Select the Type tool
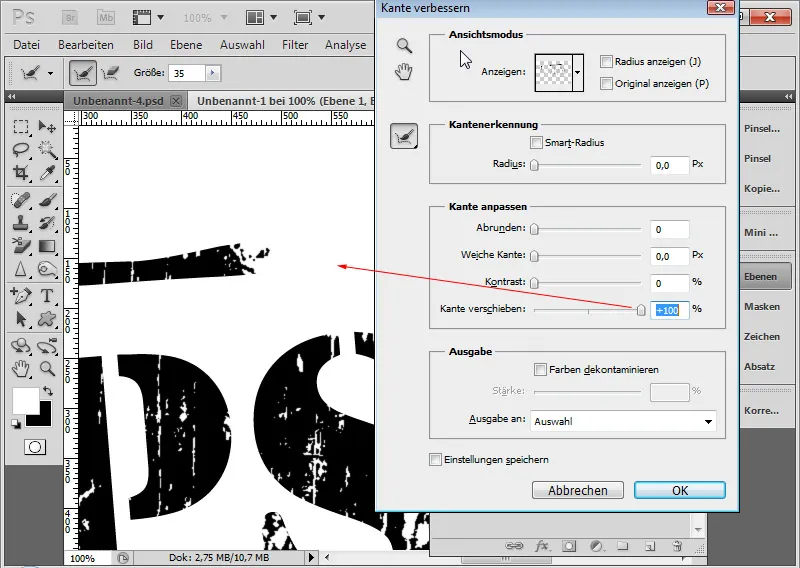This screenshot has width=800, height=568. click(47, 295)
